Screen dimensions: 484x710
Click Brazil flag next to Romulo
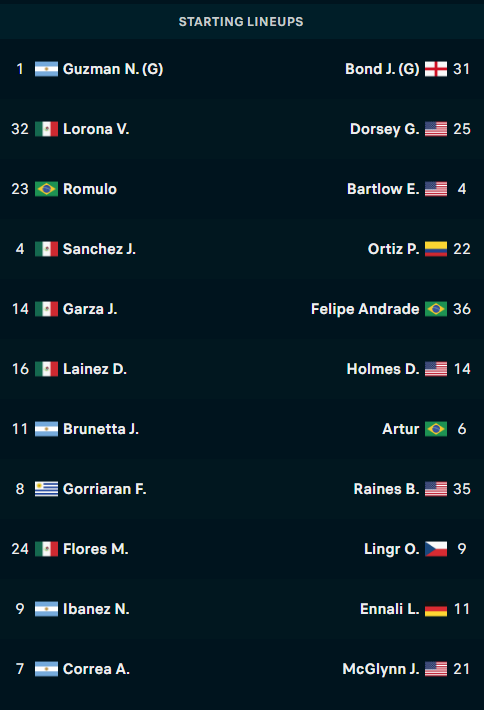tap(46, 189)
